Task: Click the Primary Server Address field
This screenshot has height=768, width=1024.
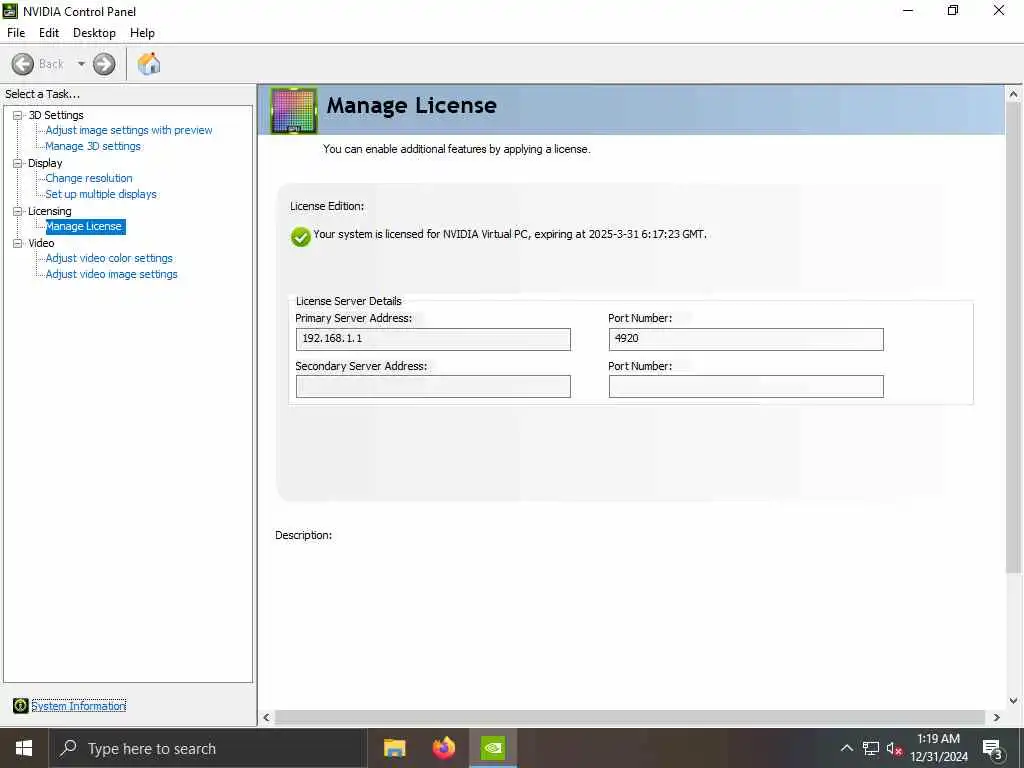Action: coord(433,339)
